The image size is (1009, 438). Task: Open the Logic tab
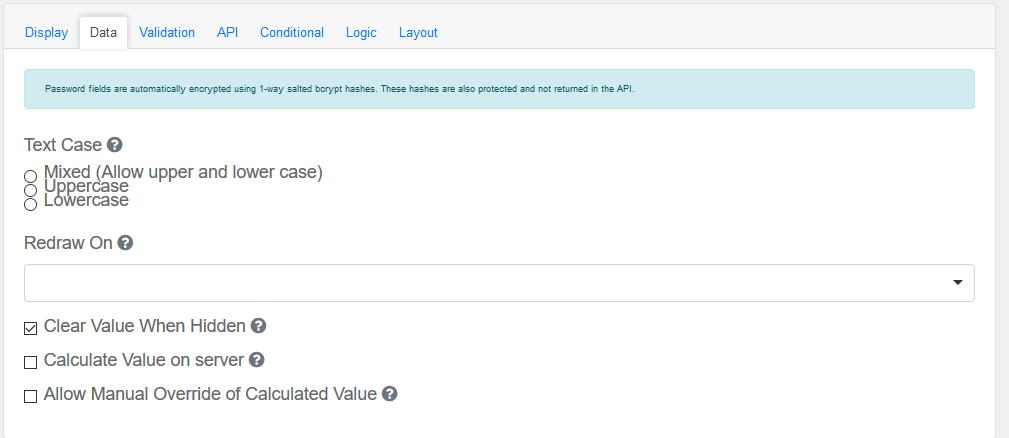point(361,32)
